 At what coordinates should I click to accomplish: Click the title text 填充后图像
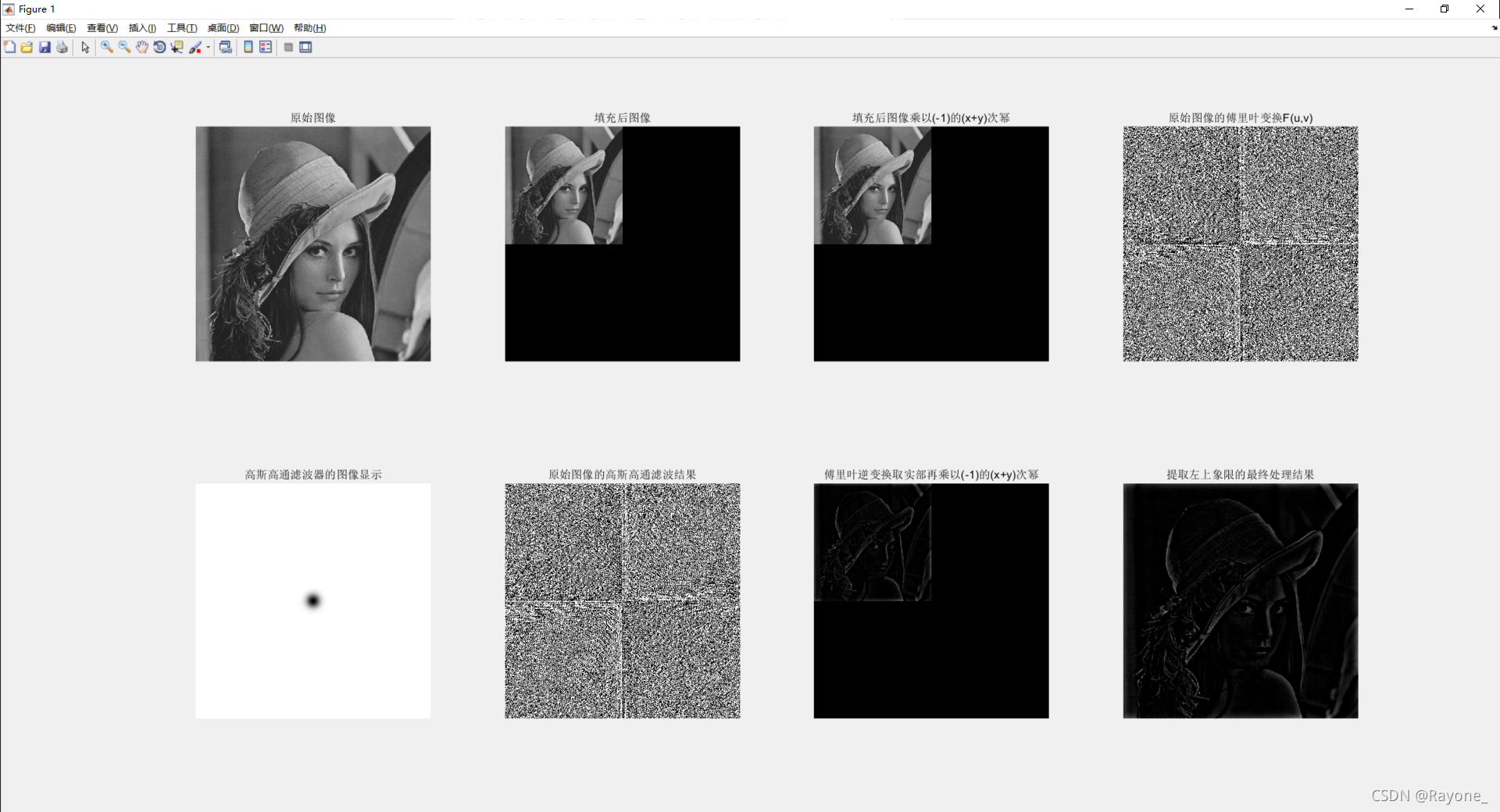(x=622, y=118)
